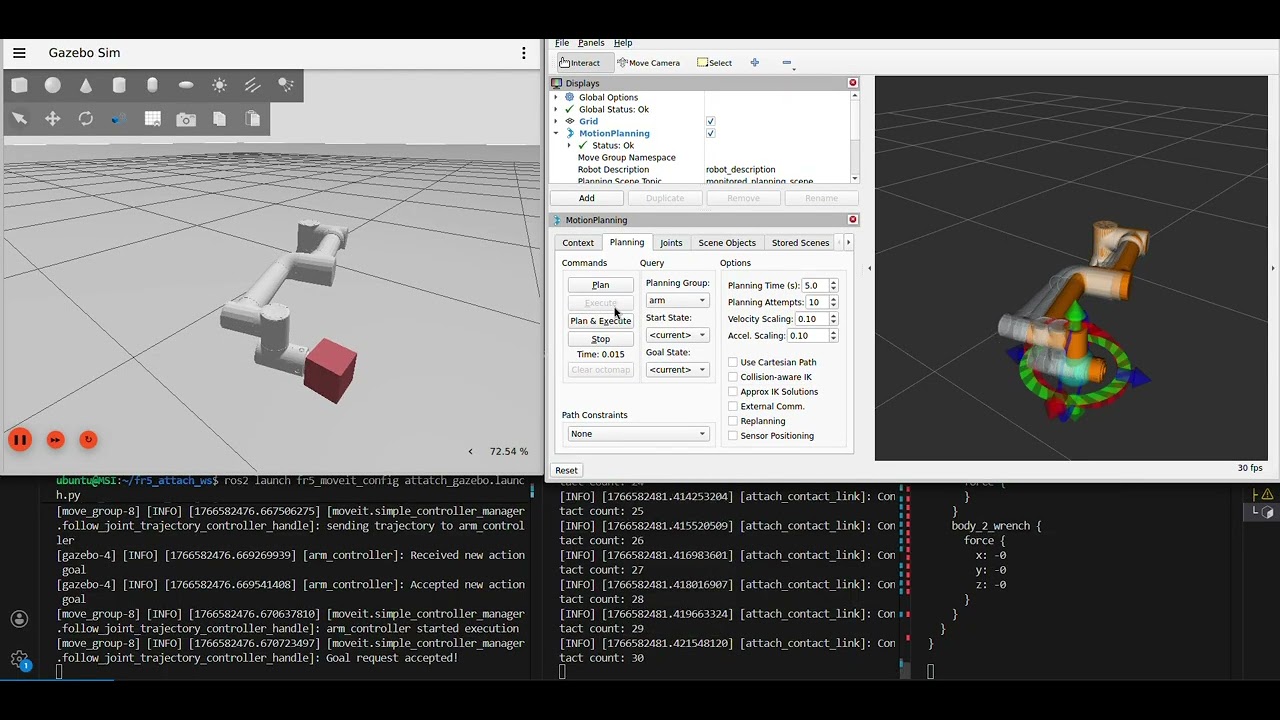Expand the Global Options tree item
This screenshot has width=1280, height=720.
click(x=556, y=97)
